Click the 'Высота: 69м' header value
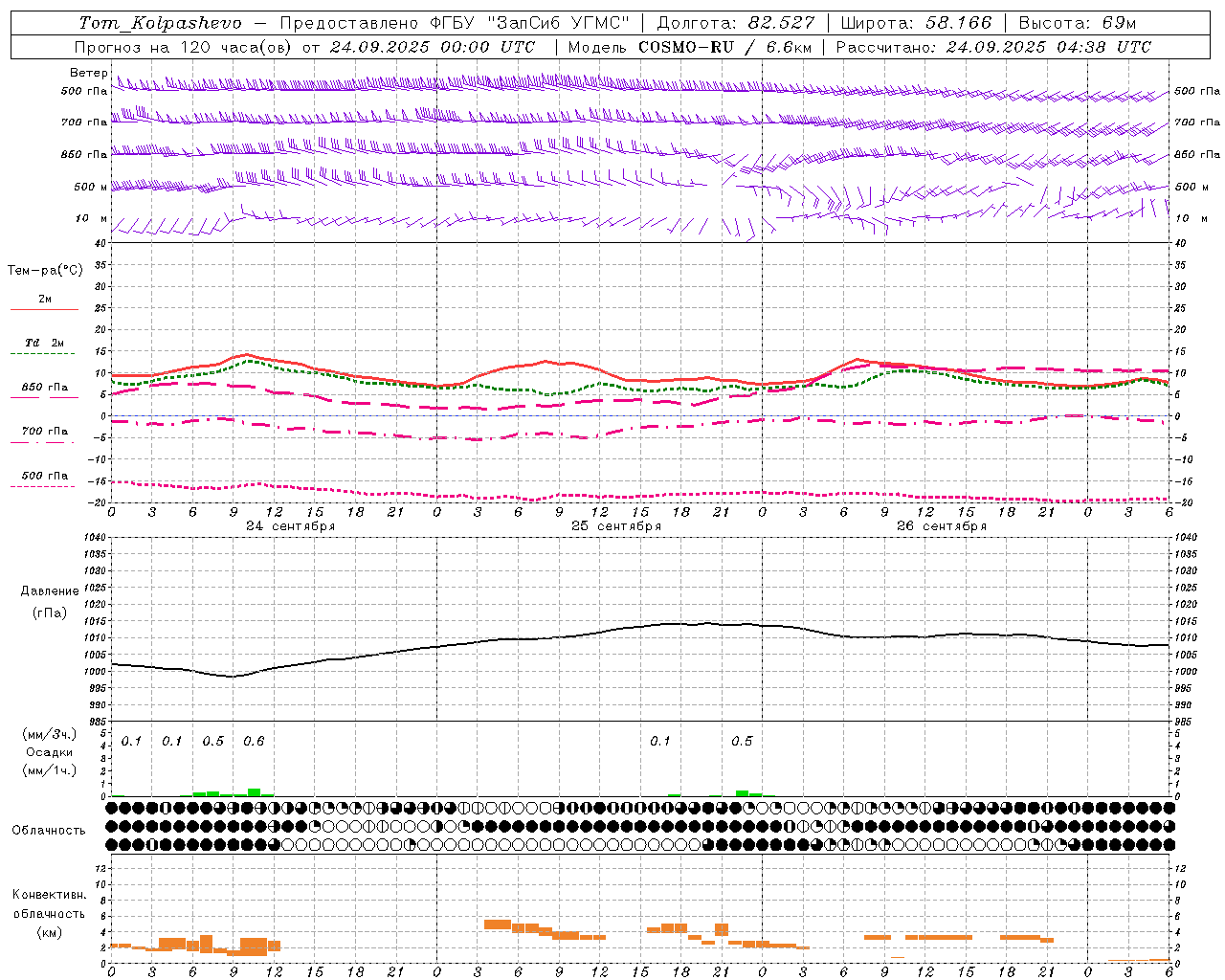The width and height of the screenshot is (1225, 980). [x=1077, y=23]
